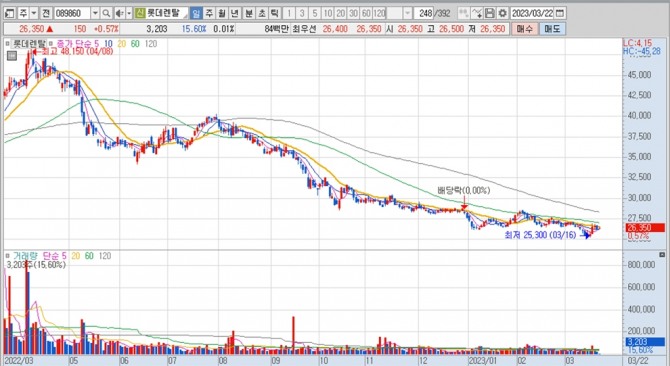Select the 년 yearly period tab
Viewport: 670px width, 366px height.
pos(235,13)
